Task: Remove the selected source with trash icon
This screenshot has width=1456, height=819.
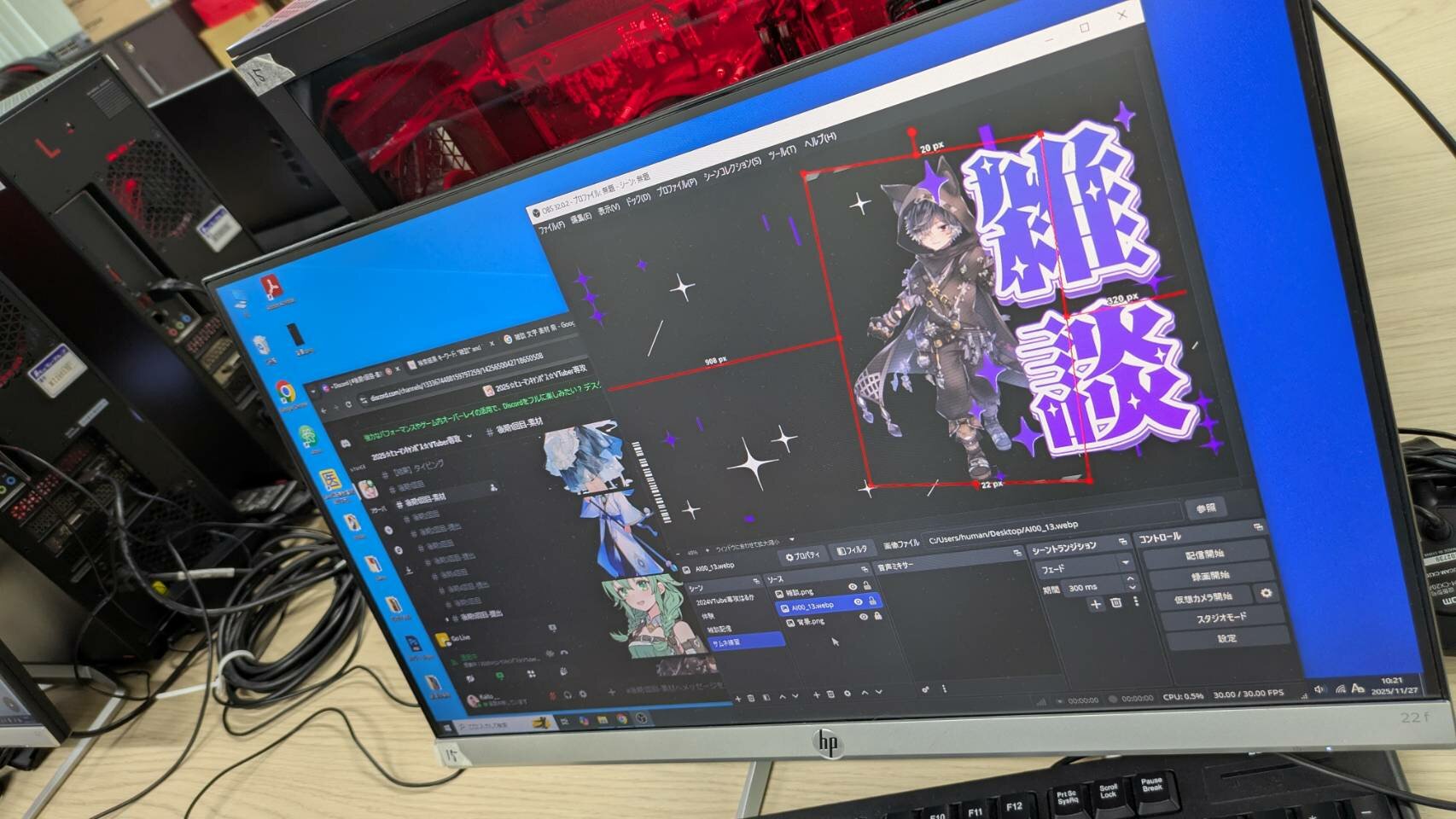Action: click(830, 694)
